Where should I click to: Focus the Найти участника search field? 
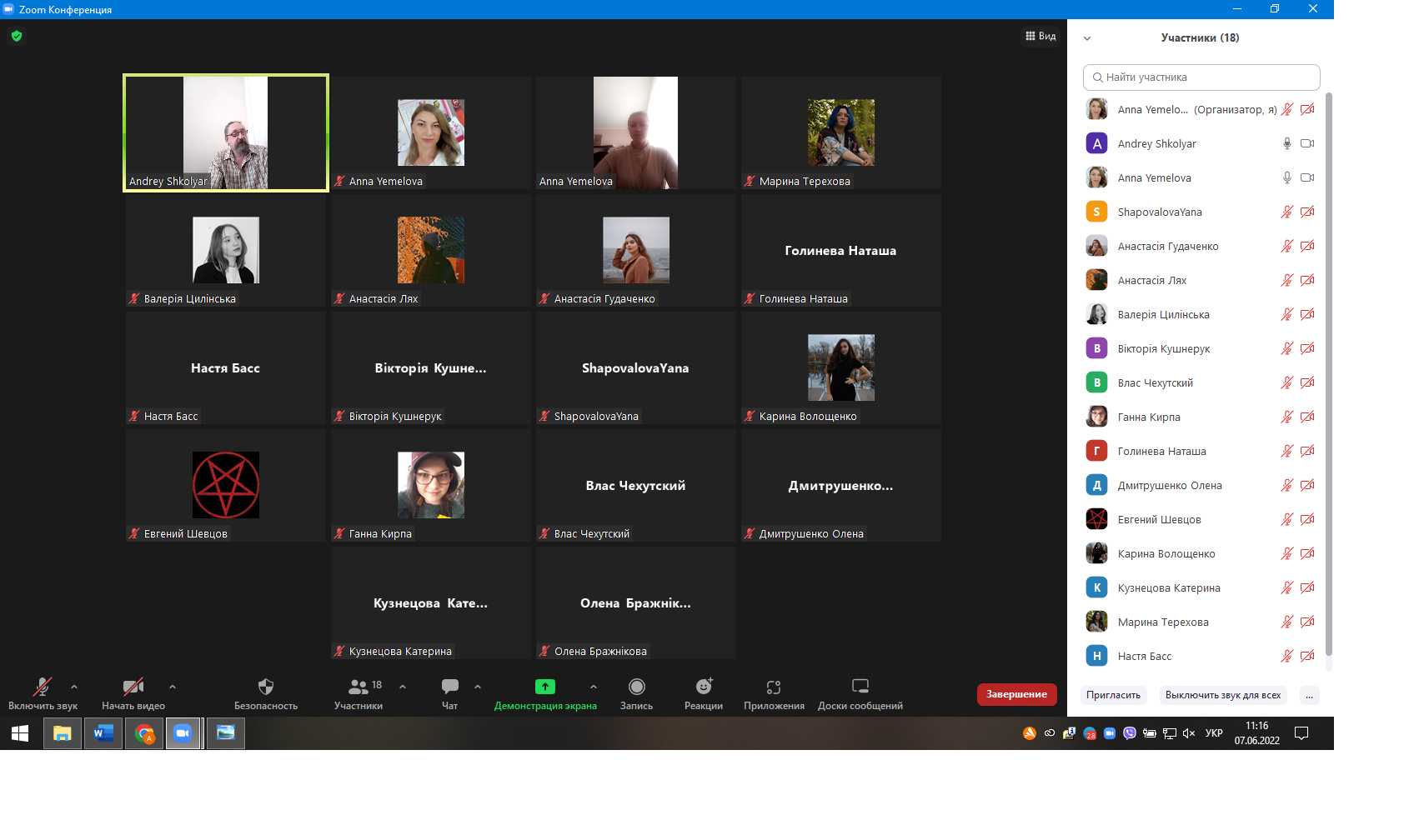click(x=1201, y=77)
